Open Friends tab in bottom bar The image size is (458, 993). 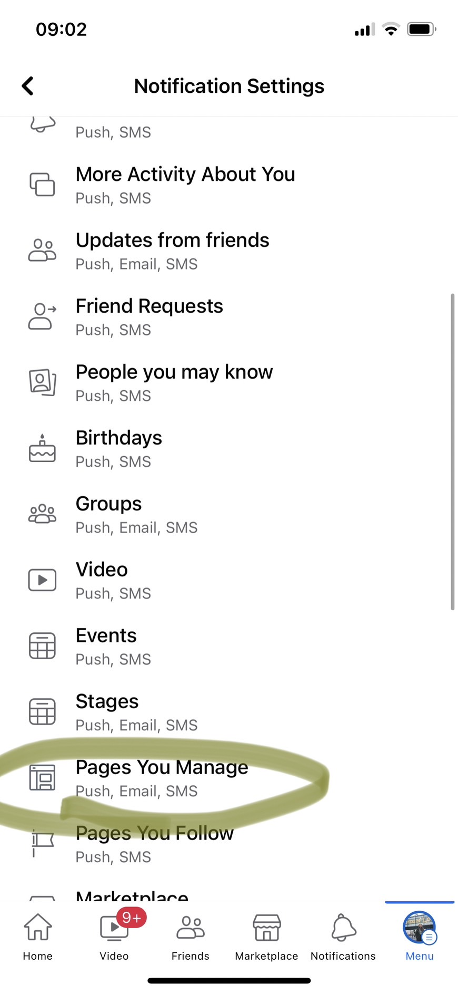coord(190,937)
